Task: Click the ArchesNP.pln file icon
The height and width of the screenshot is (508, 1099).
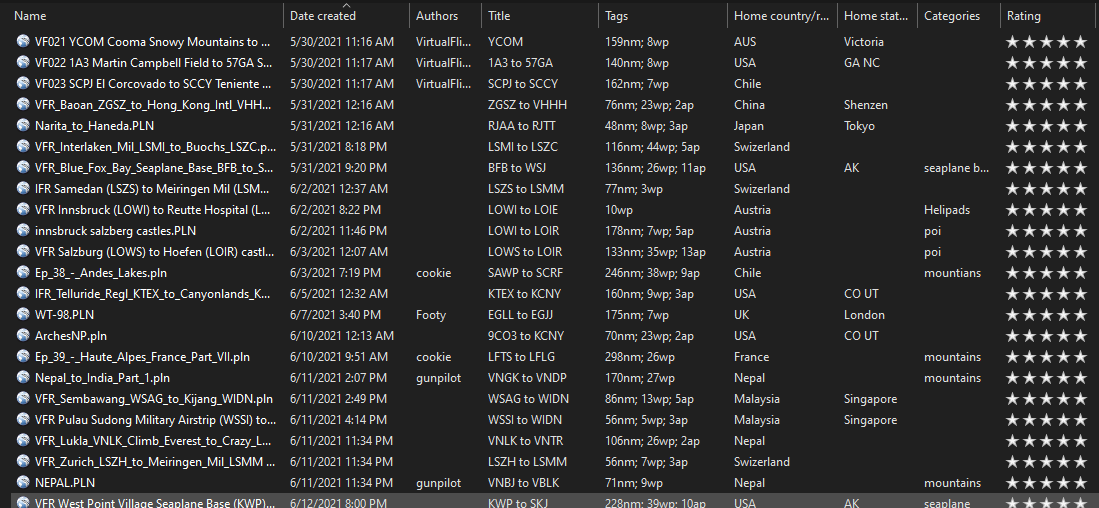Action: 23,336
